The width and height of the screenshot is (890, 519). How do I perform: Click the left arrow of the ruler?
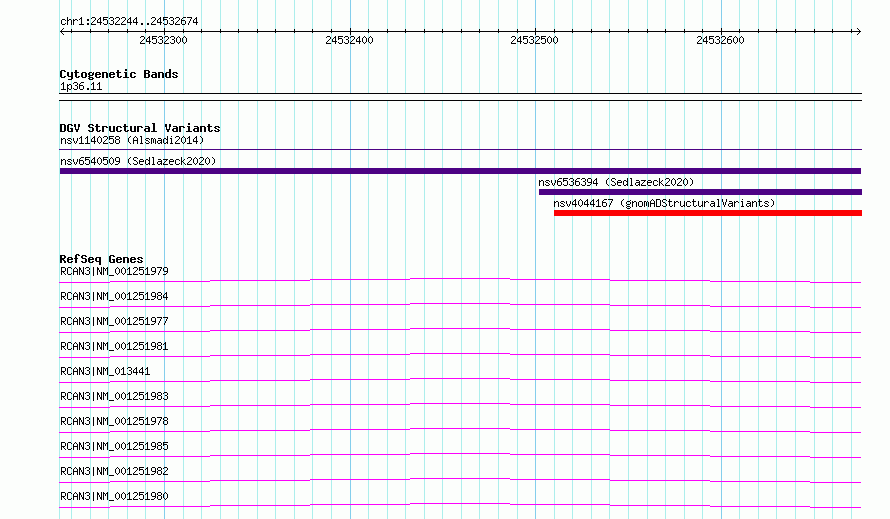click(63, 32)
